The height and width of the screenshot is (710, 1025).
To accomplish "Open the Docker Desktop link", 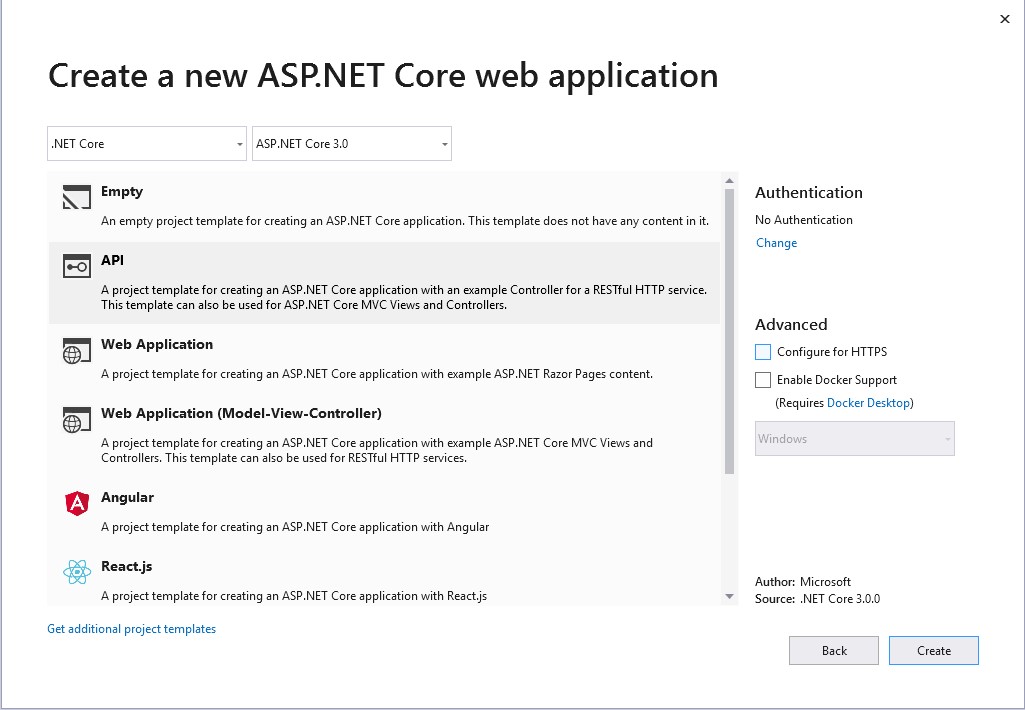I will (868, 403).
